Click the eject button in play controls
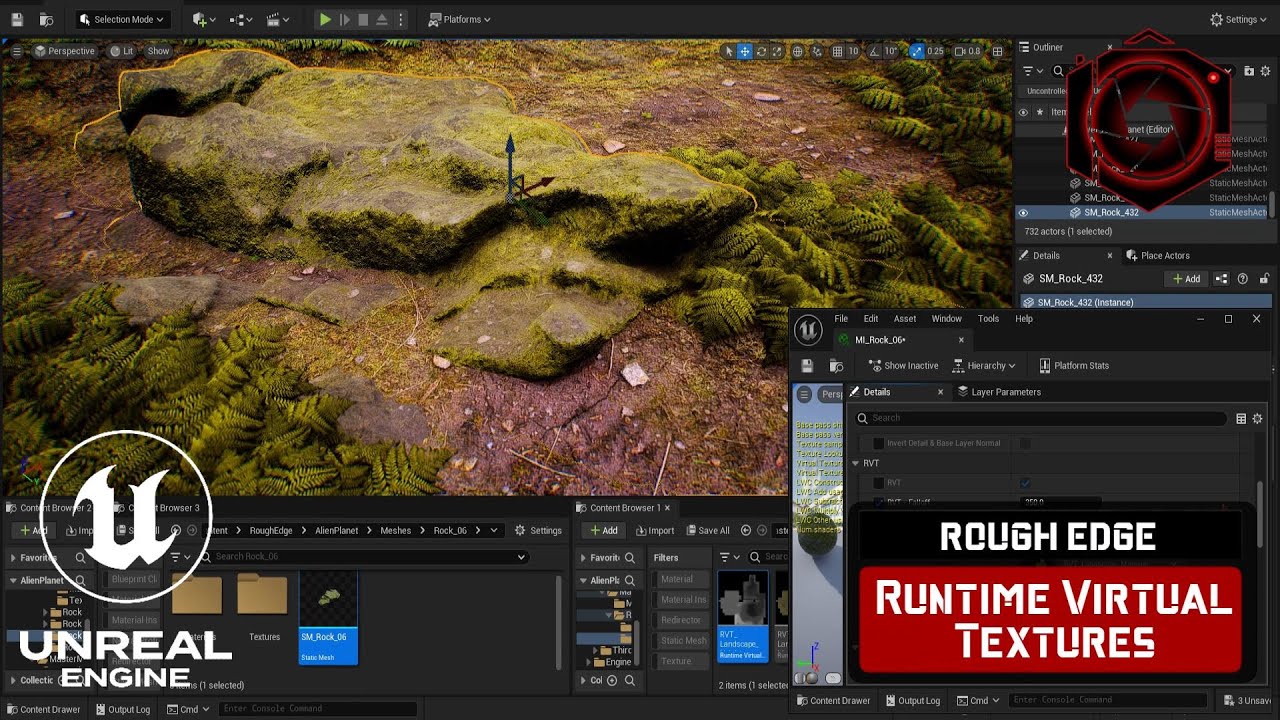Screen dimensions: 1280x720 382,19
